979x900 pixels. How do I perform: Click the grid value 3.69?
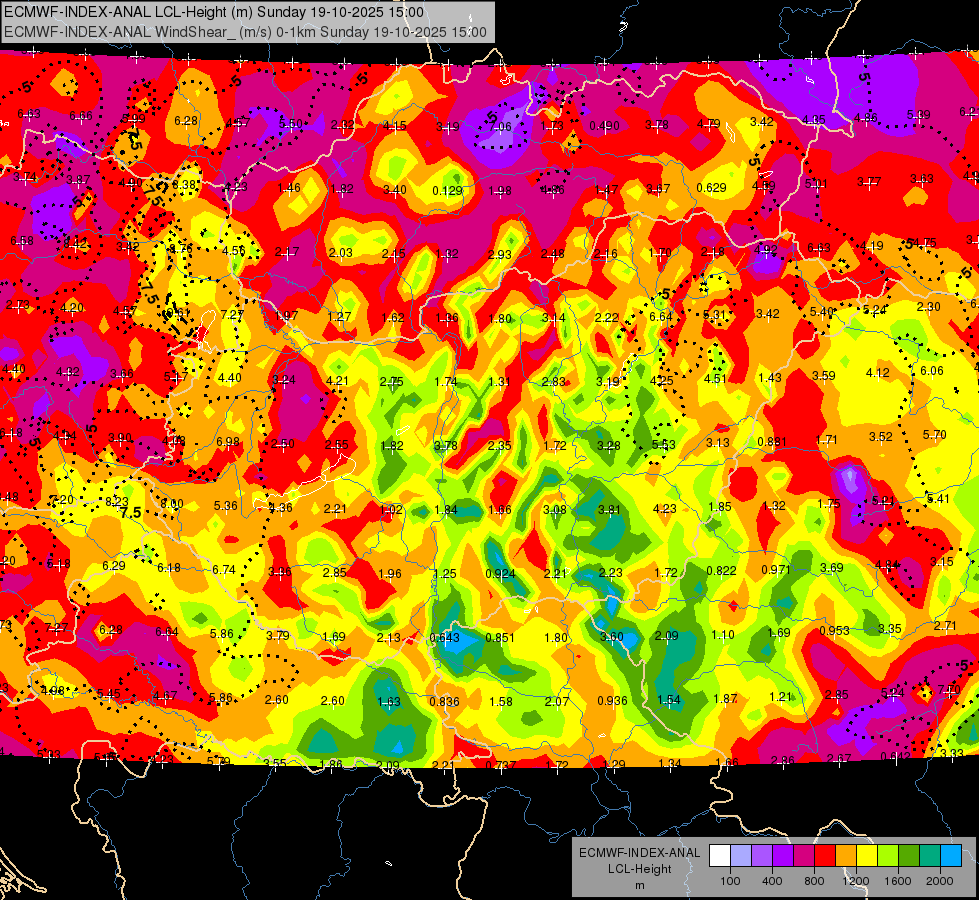click(832, 567)
